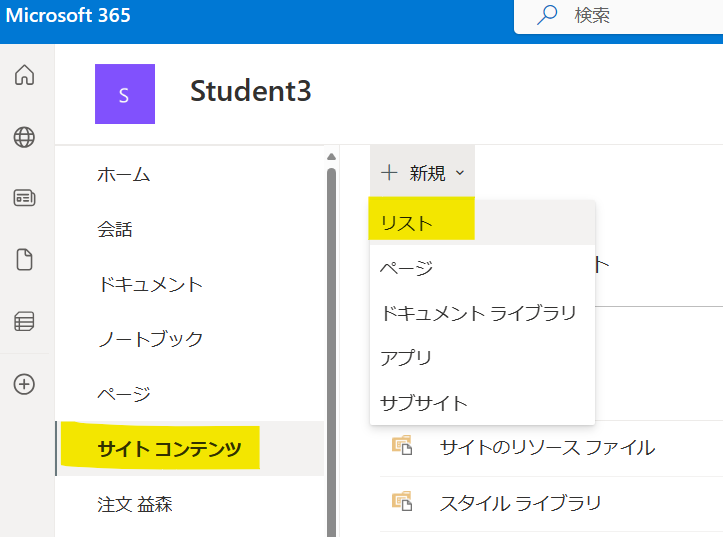Click the 検索 search box
Image resolution: width=723 pixels, height=537 pixels.
(618, 16)
